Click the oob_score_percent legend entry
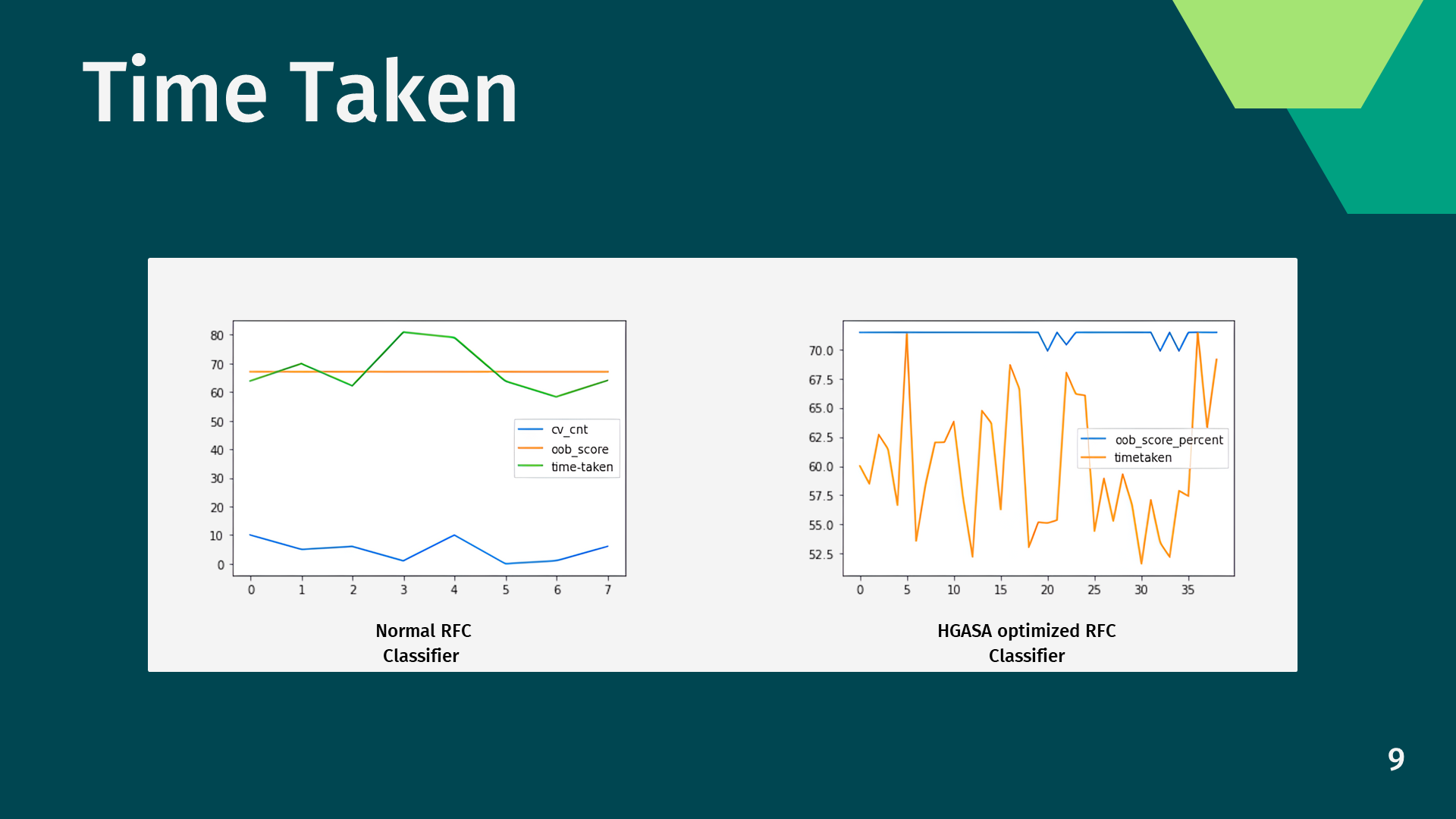The image size is (1456, 819). click(1169, 440)
